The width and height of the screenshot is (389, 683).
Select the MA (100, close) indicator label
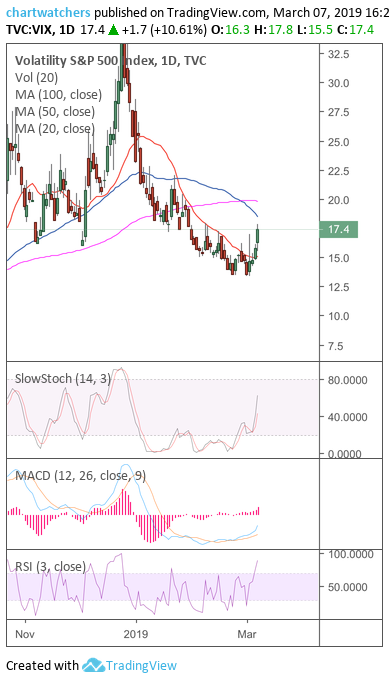pyautogui.click(x=58, y=95)
